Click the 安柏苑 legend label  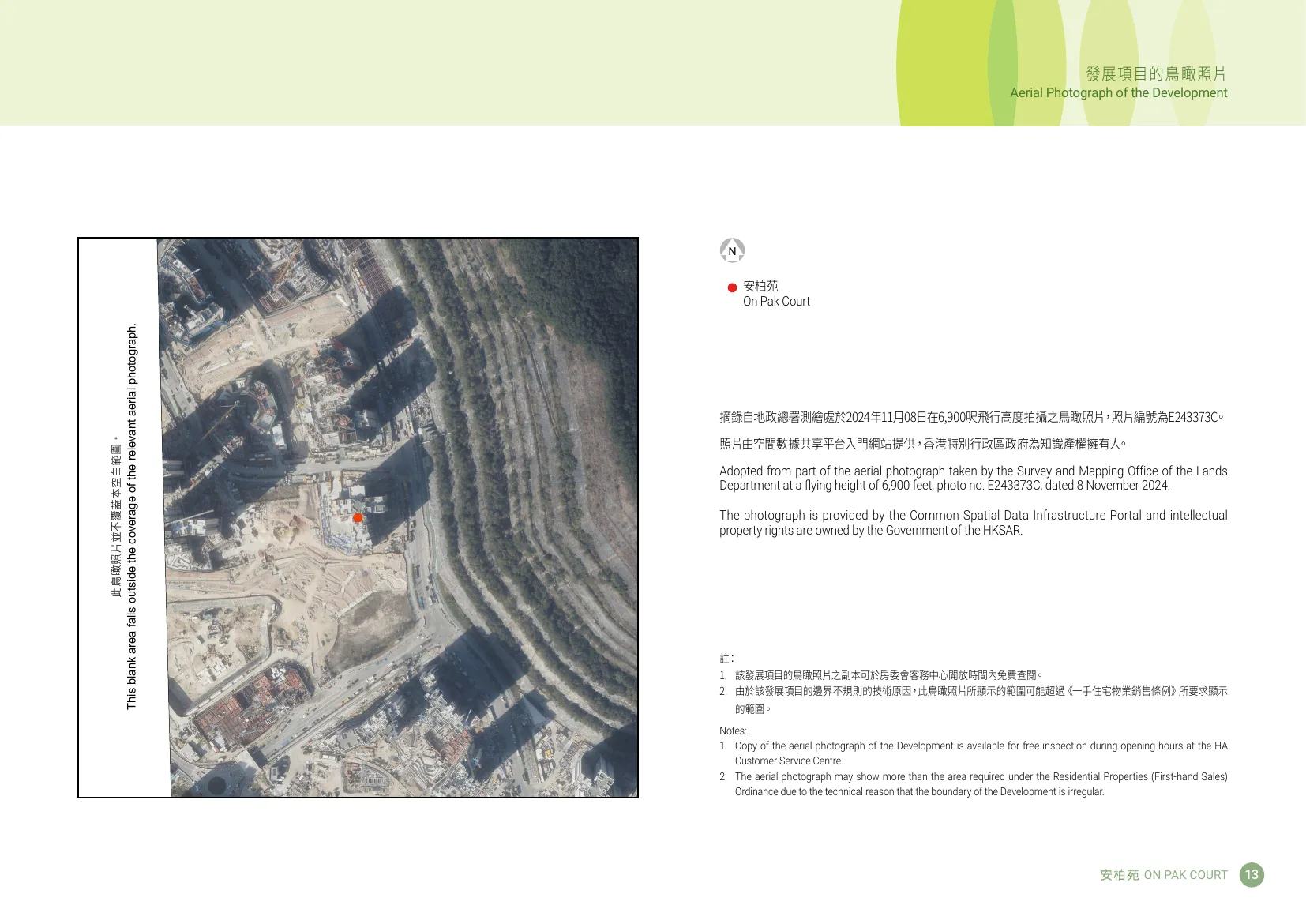tap(760, 285)
